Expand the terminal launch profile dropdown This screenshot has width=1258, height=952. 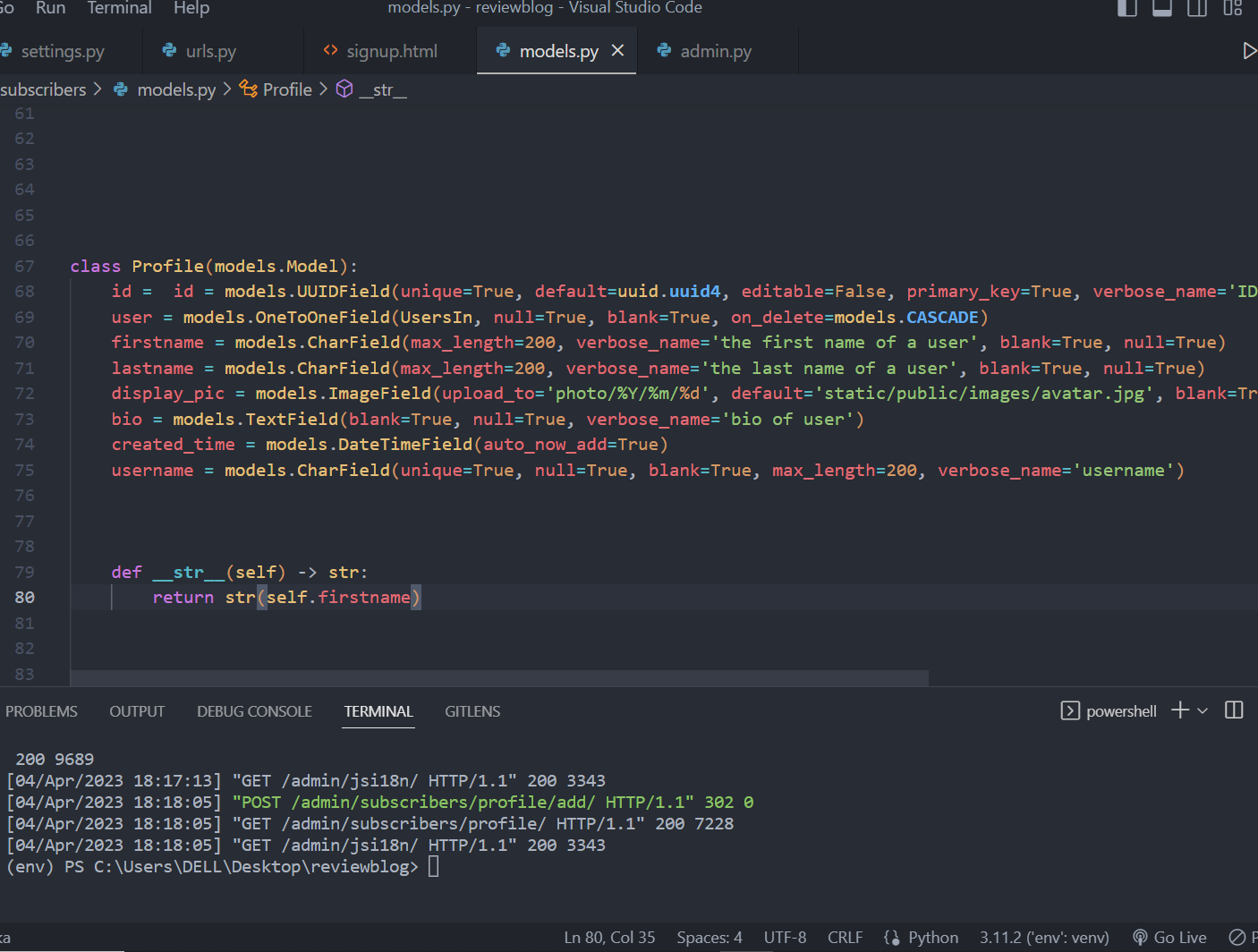pos(1203,710)
